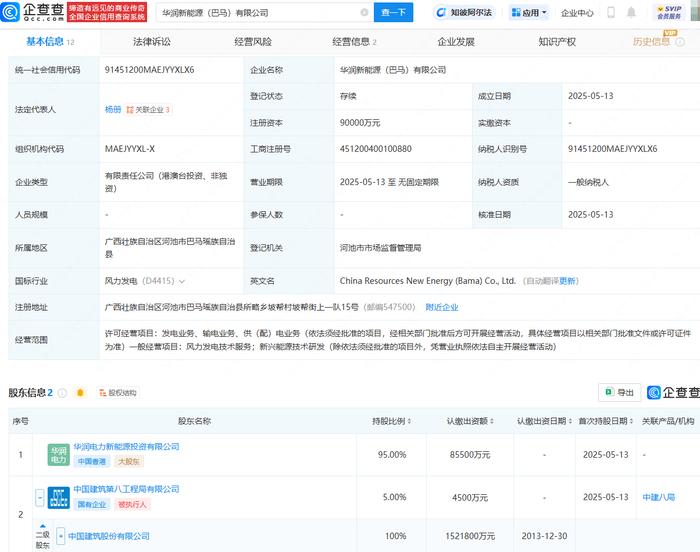700x552 pixels.
Task: Click 更新 link beside English name
Action: click(x=568, y=281)
